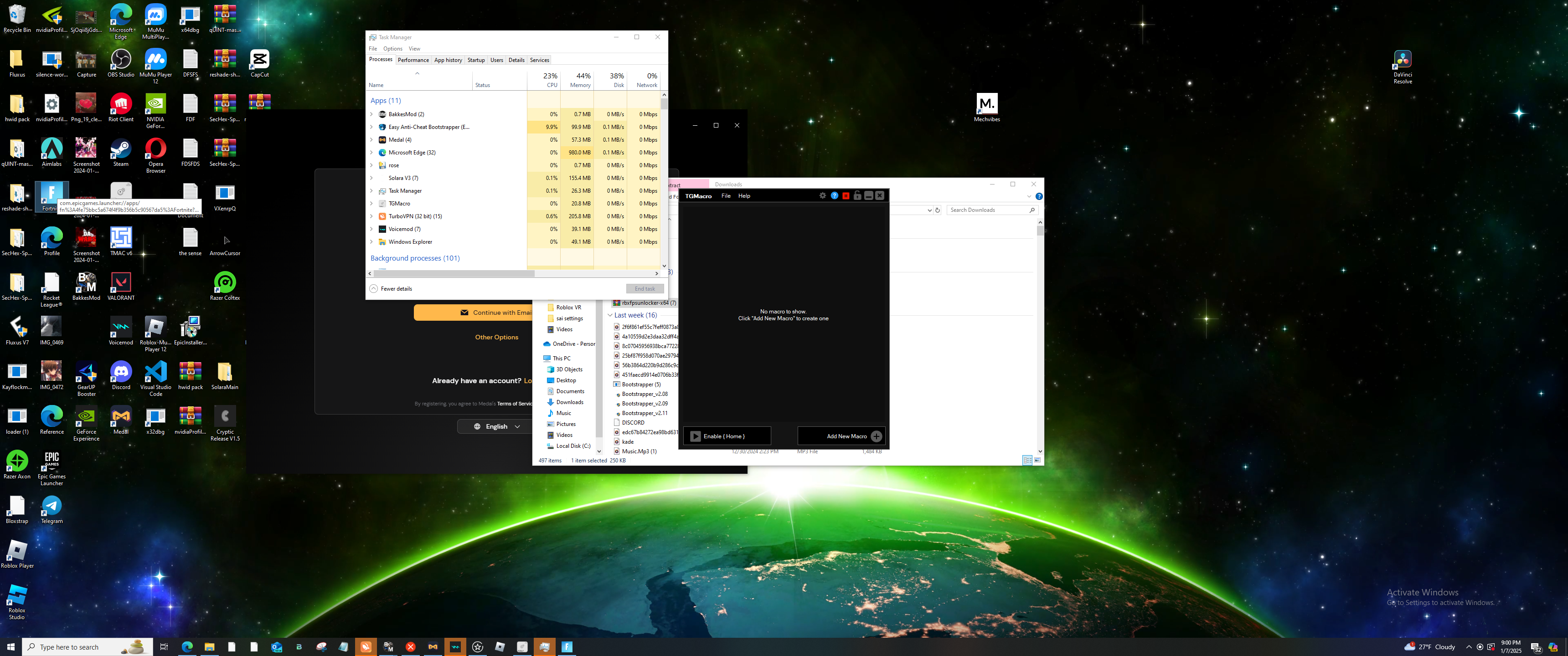Open TGMacro File menu

tap(726, 196)
